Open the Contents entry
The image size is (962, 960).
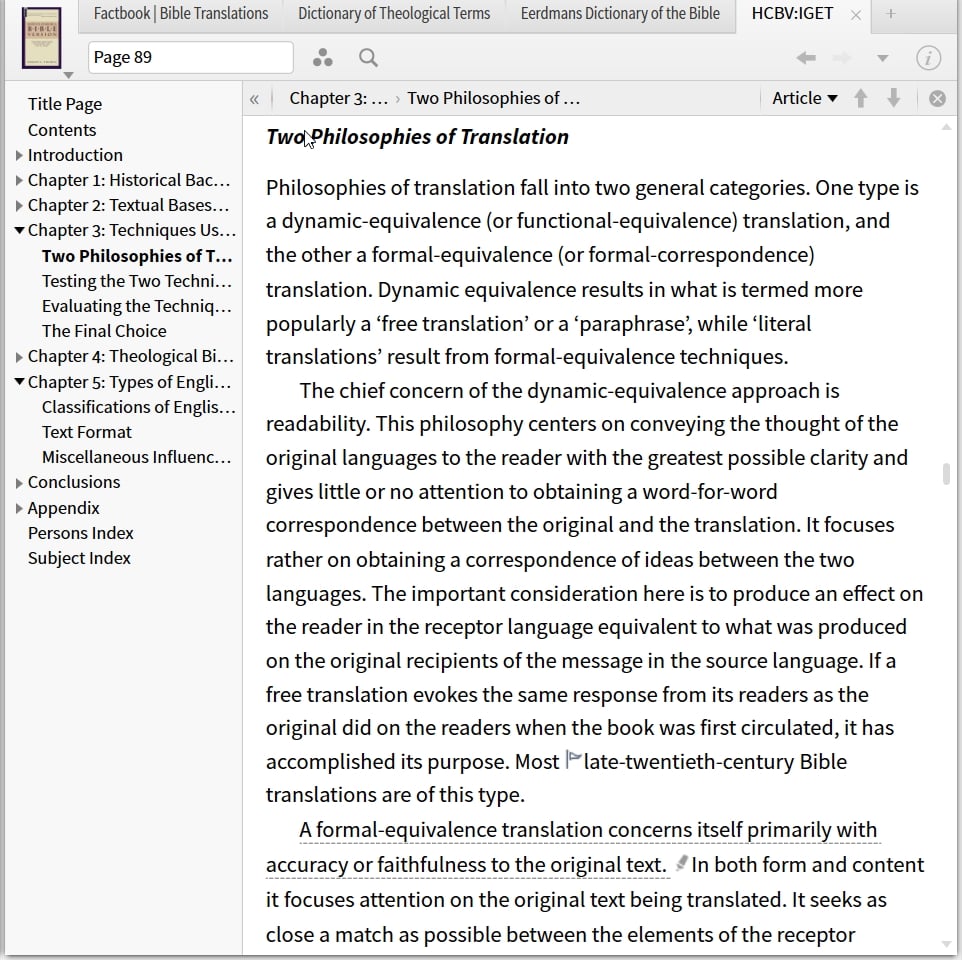62,130
